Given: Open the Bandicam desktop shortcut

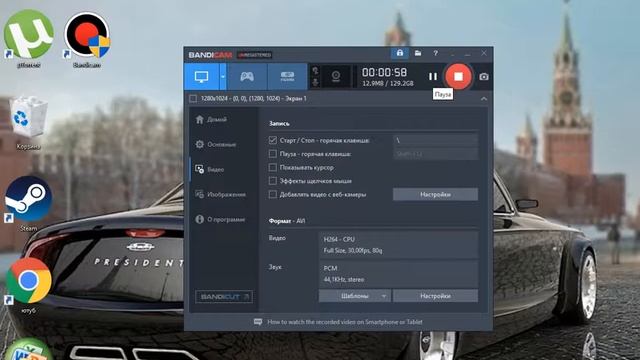Looking at the screenshot, I should (x=87, y=39).
